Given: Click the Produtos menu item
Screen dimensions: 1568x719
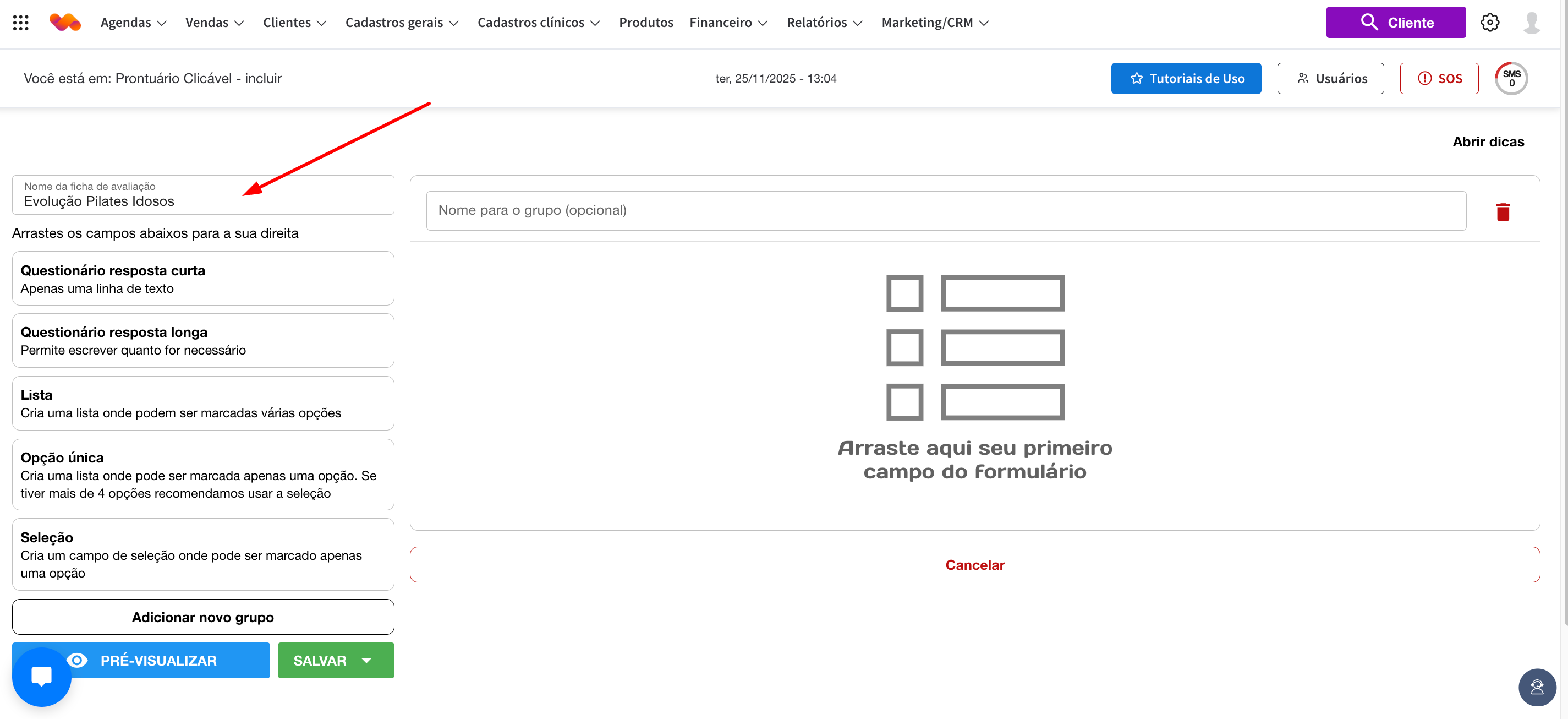Looking at the screenshot, I should (x=646, y=23).
